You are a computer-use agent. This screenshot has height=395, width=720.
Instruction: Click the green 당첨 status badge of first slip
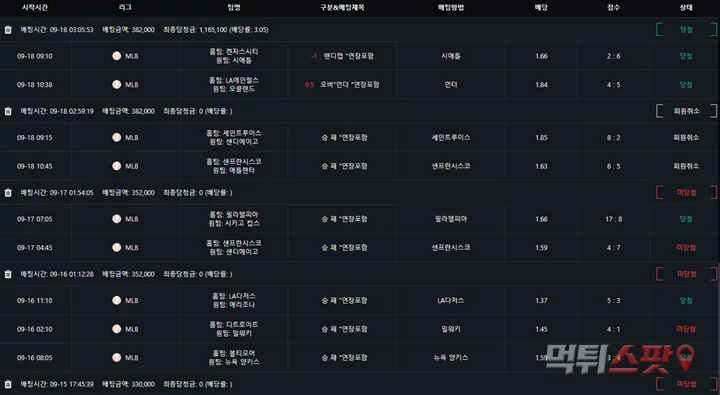[686, 30]
